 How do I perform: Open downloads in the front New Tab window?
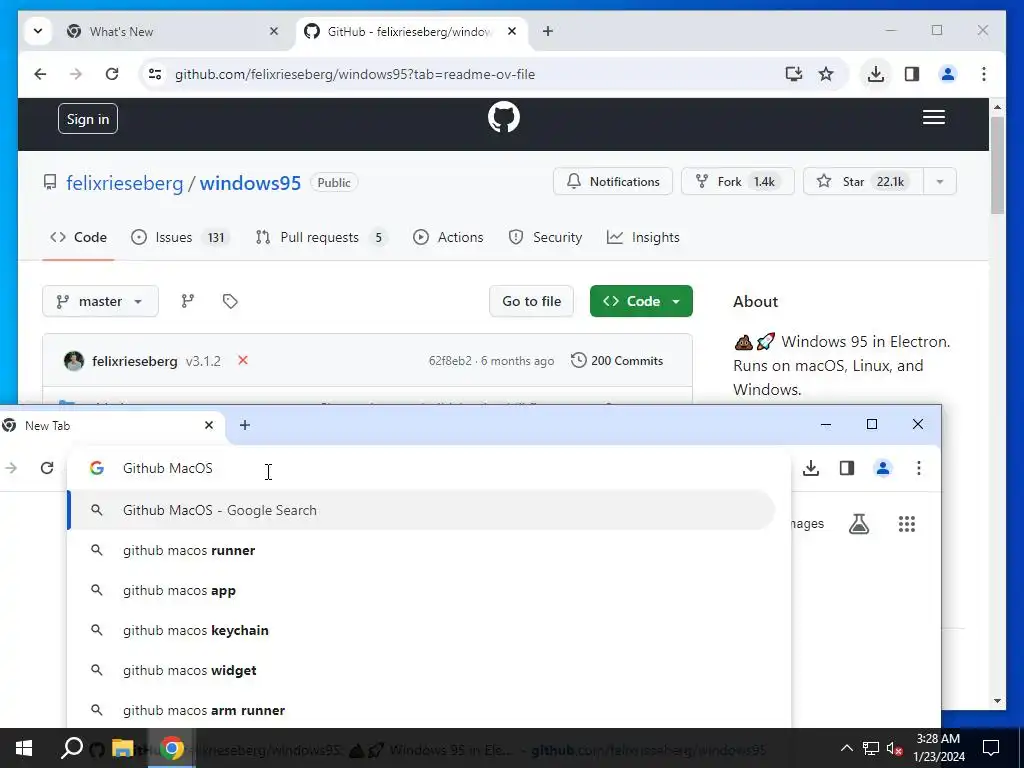(811, 468)
